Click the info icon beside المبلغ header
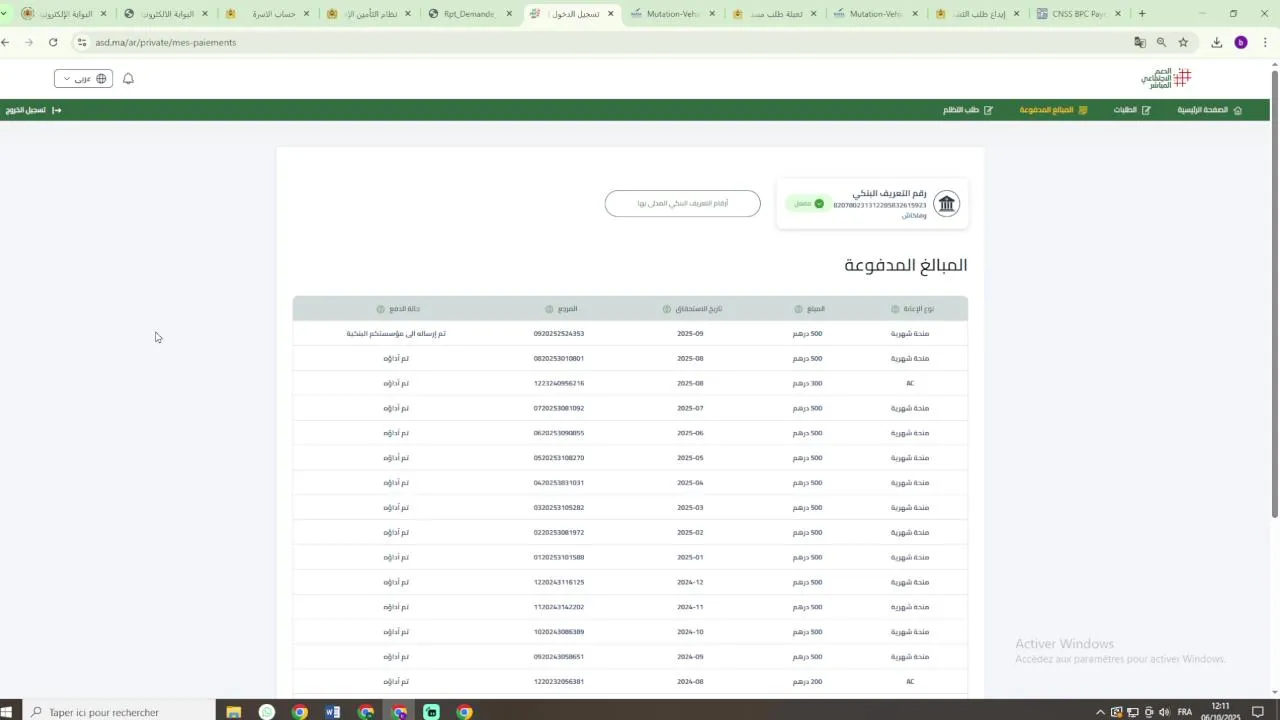Screen dimensions: 1280x720 click(x=798, y=309)
